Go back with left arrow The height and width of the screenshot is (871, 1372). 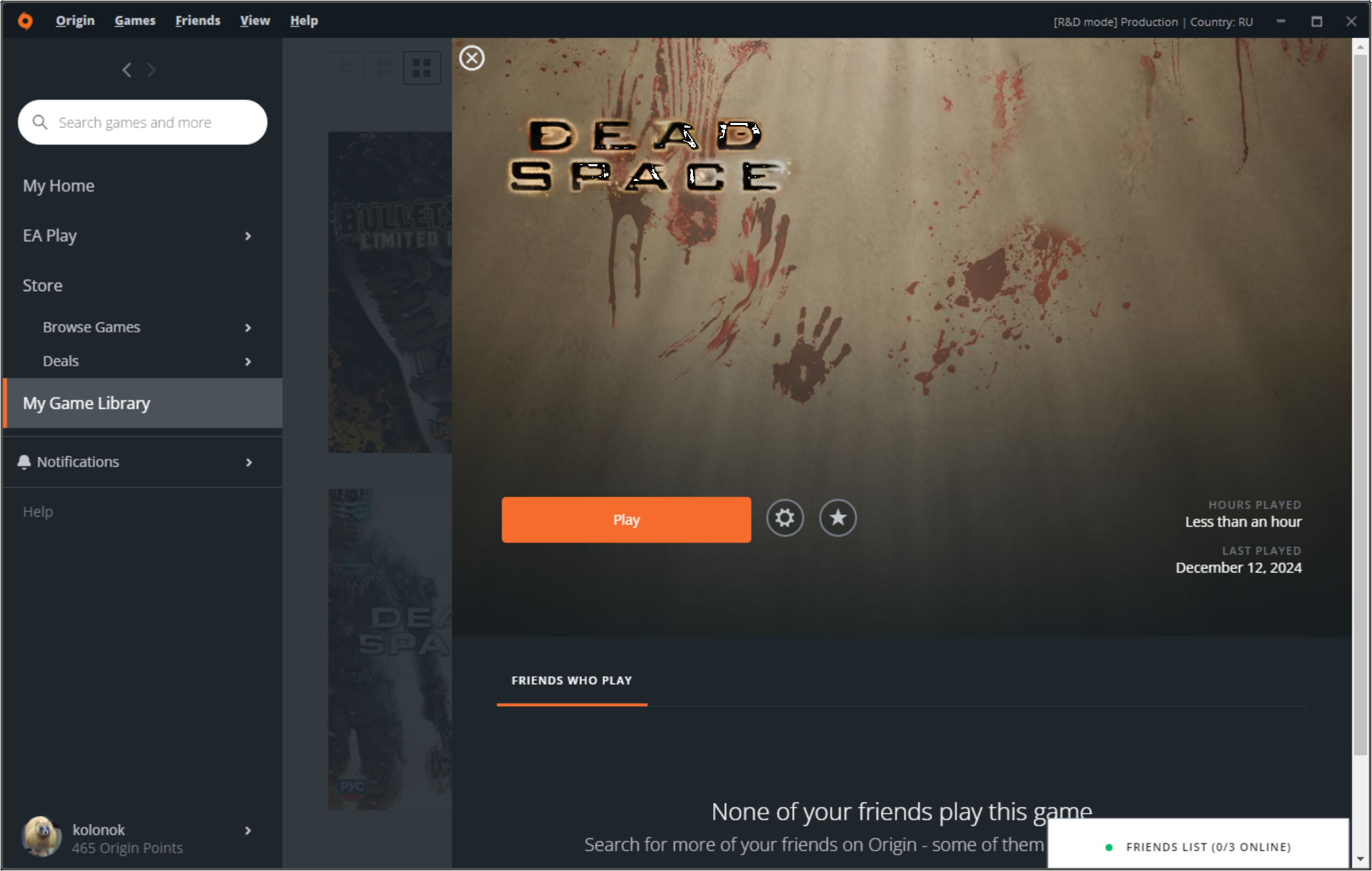pos(126,70)
